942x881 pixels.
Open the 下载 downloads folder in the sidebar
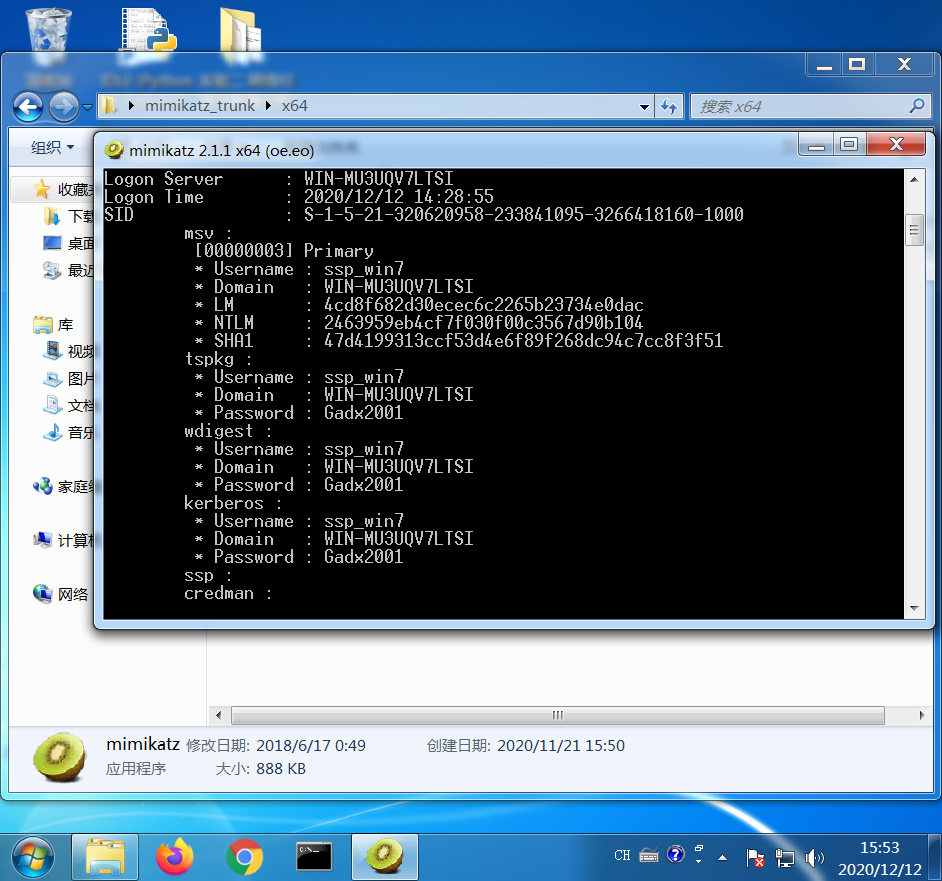[69, 216]
